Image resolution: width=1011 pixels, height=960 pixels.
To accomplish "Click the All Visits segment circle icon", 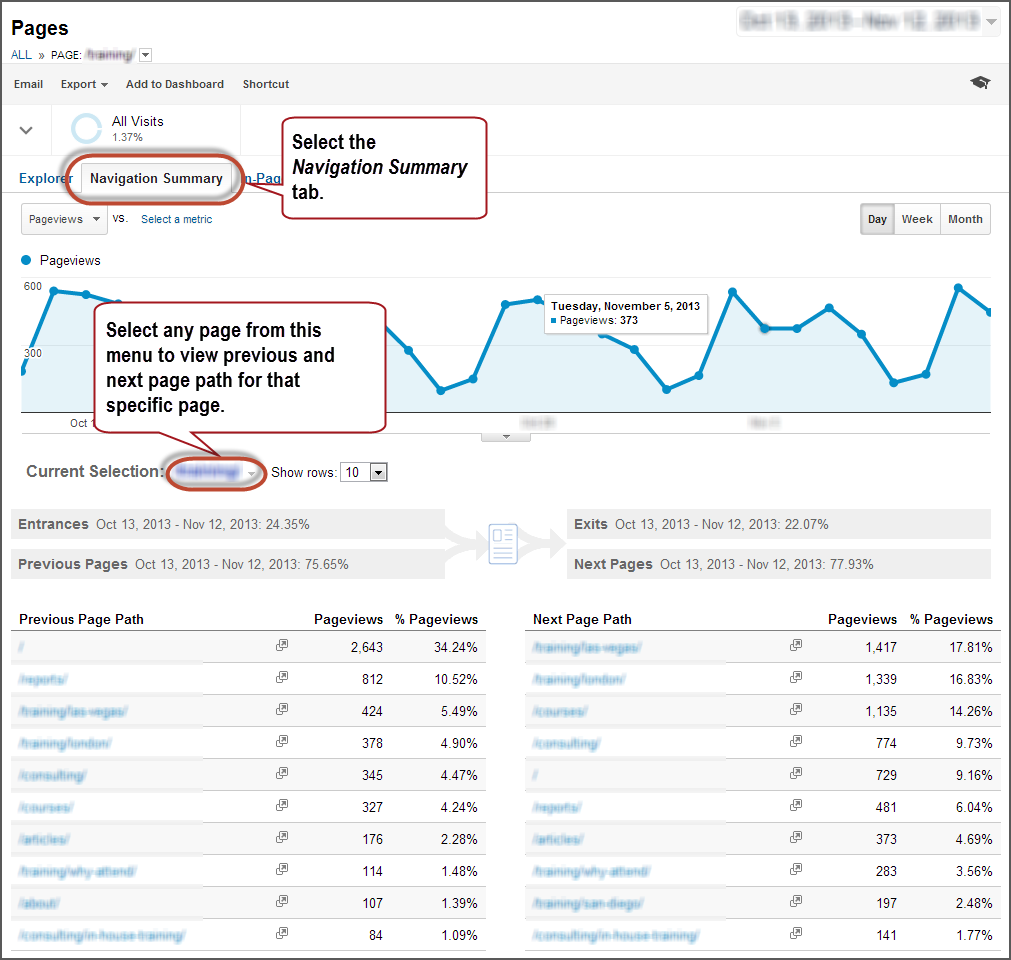I will click(x=87, y=128).
